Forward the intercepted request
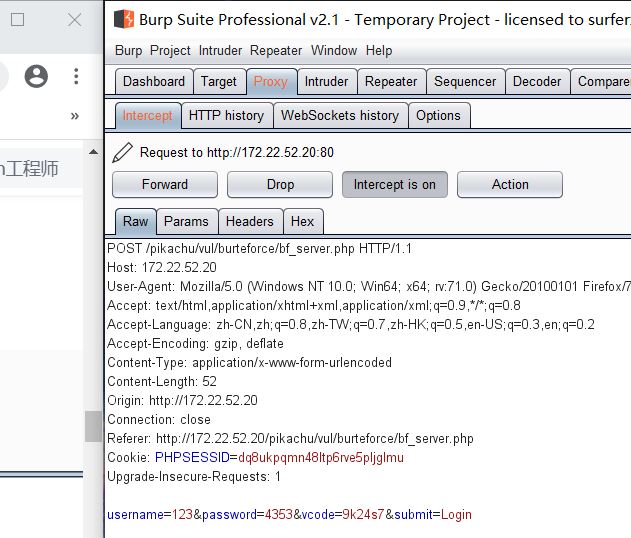This screenshot has width=631, height=538. pos(165,185)
